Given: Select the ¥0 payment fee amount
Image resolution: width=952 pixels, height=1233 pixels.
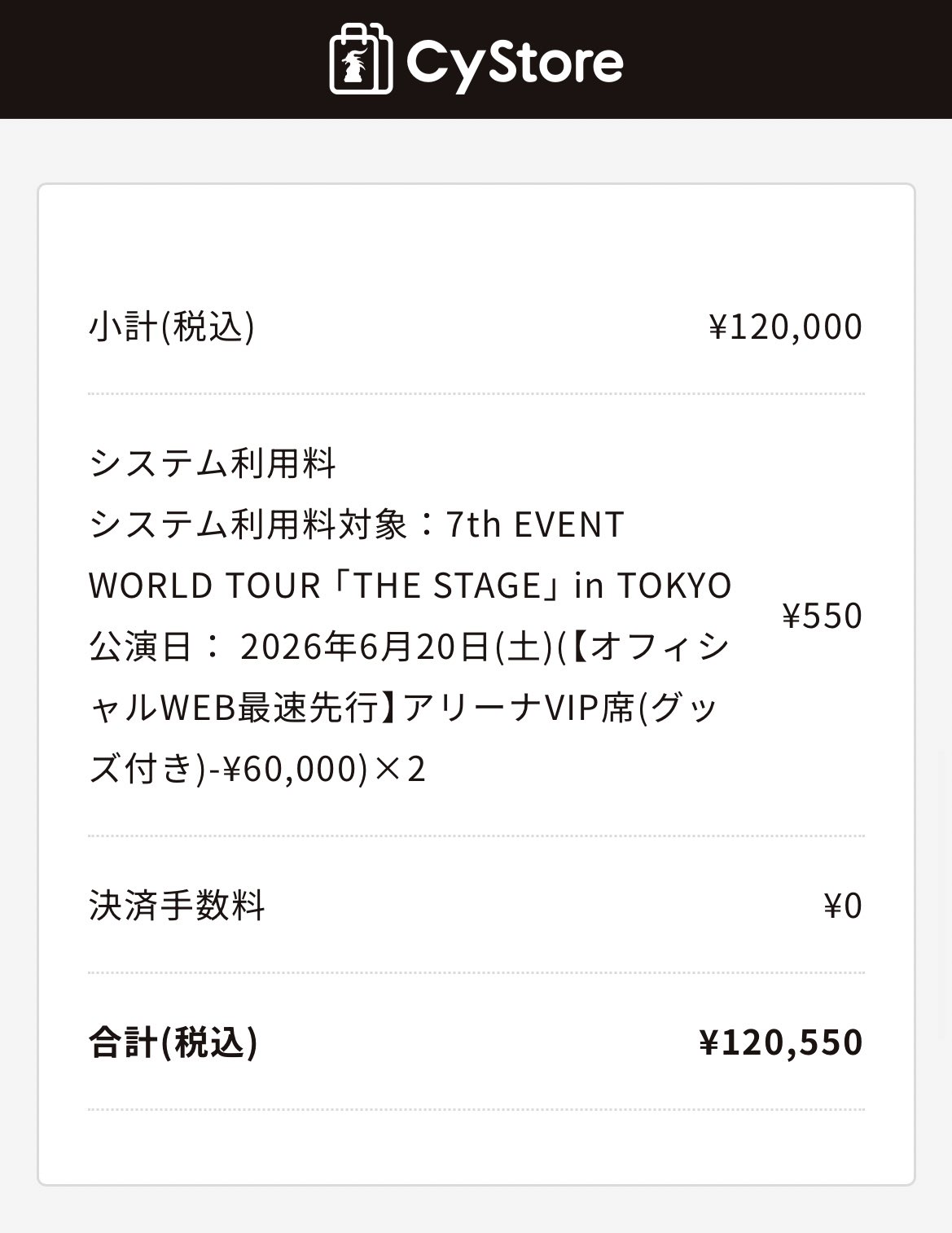Looking at the screenshot, I should [x=843, y=905].
